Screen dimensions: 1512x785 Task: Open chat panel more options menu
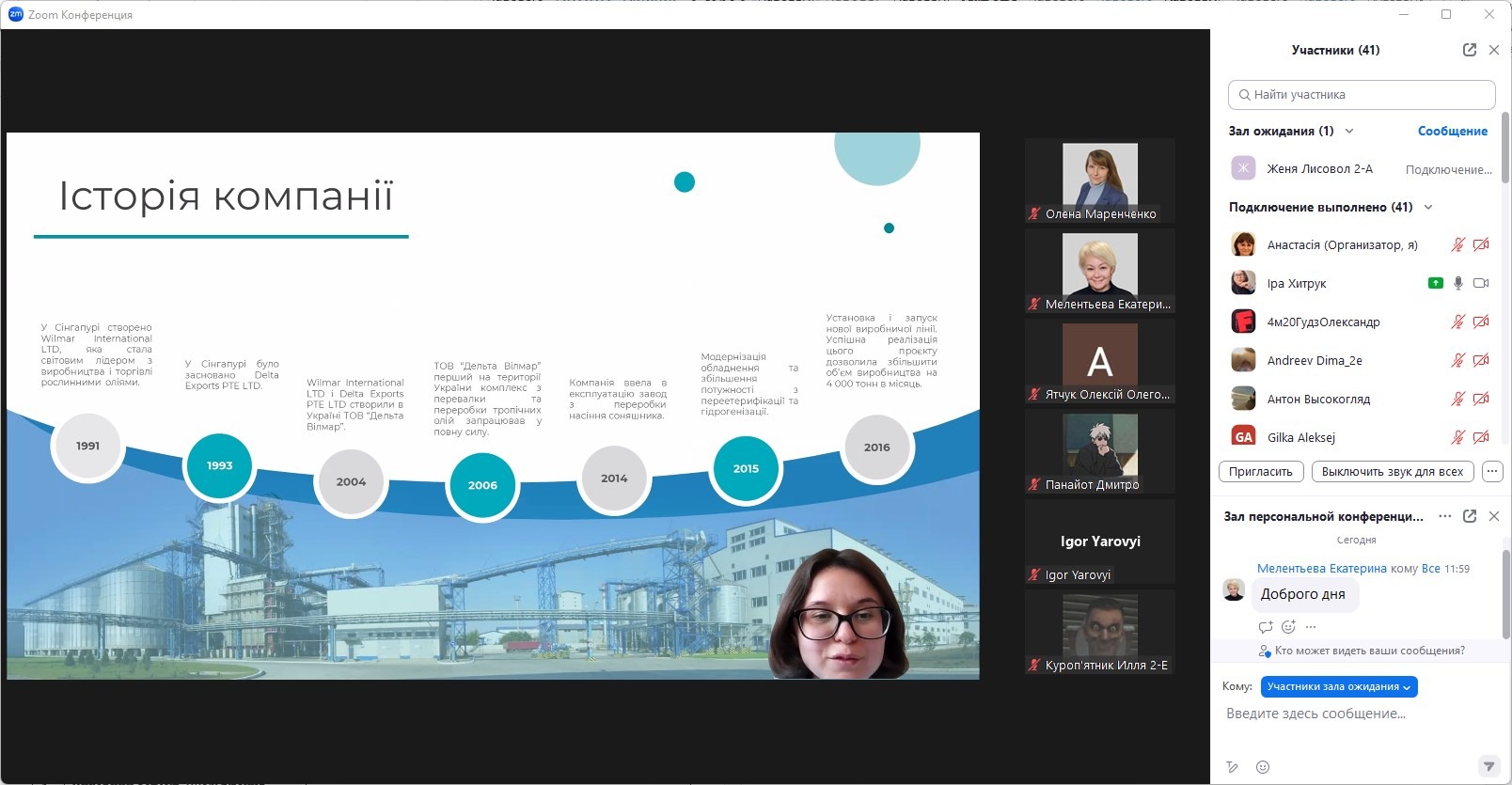tap(1445, 516)
